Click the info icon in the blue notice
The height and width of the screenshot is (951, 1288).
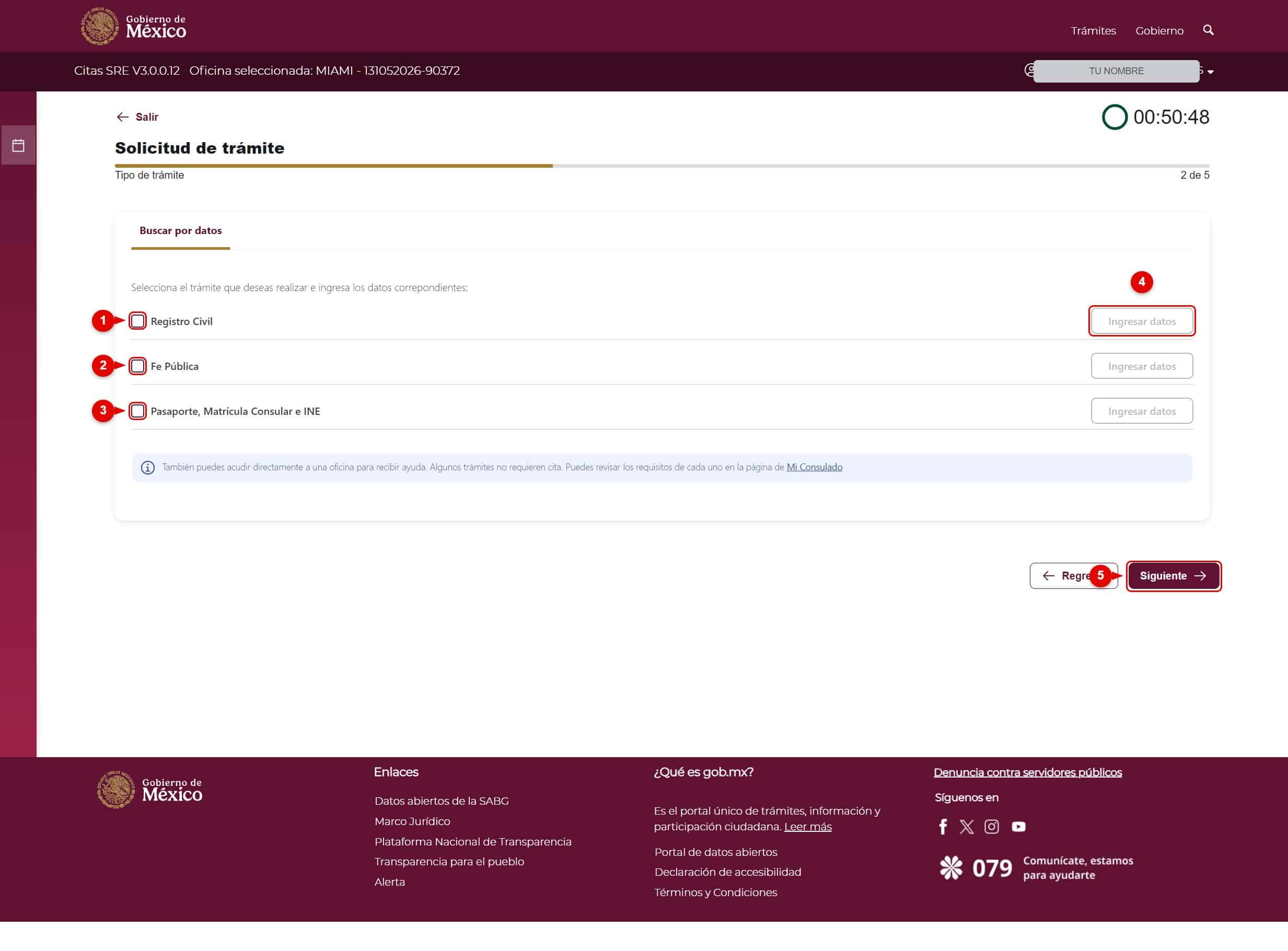[x=148, y=468]
